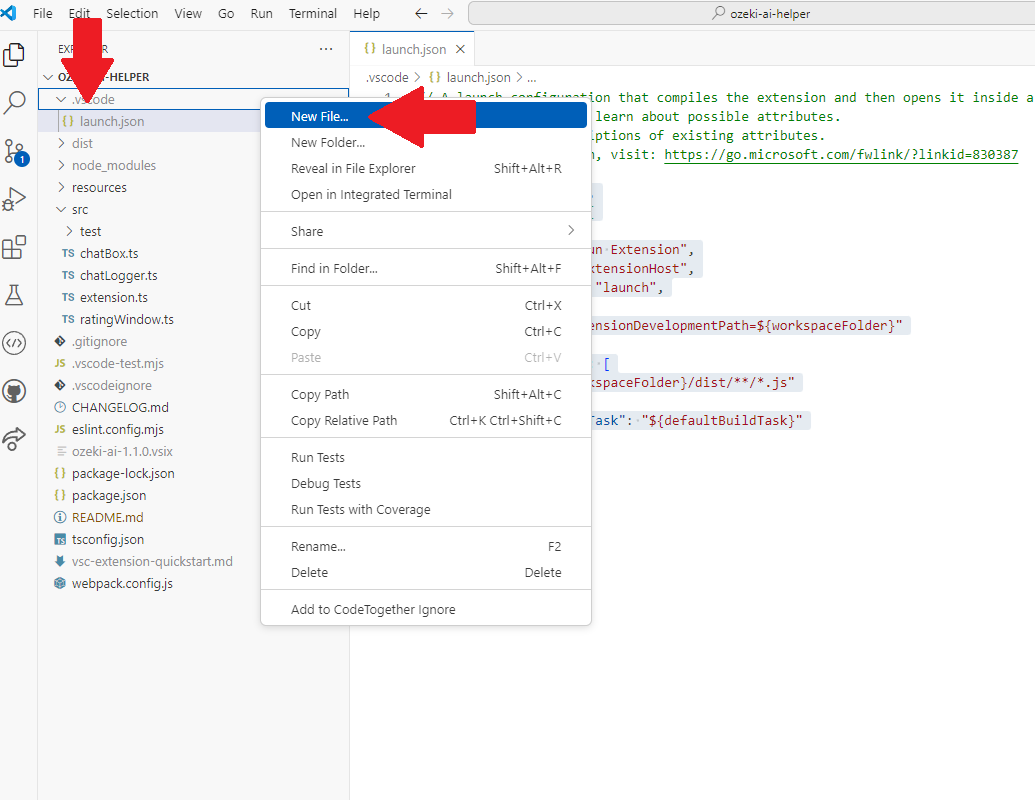The width and height of the screenshot is (1035, 800).
Task: Open the Explorer view in activity bar
Action: [14, 55]
